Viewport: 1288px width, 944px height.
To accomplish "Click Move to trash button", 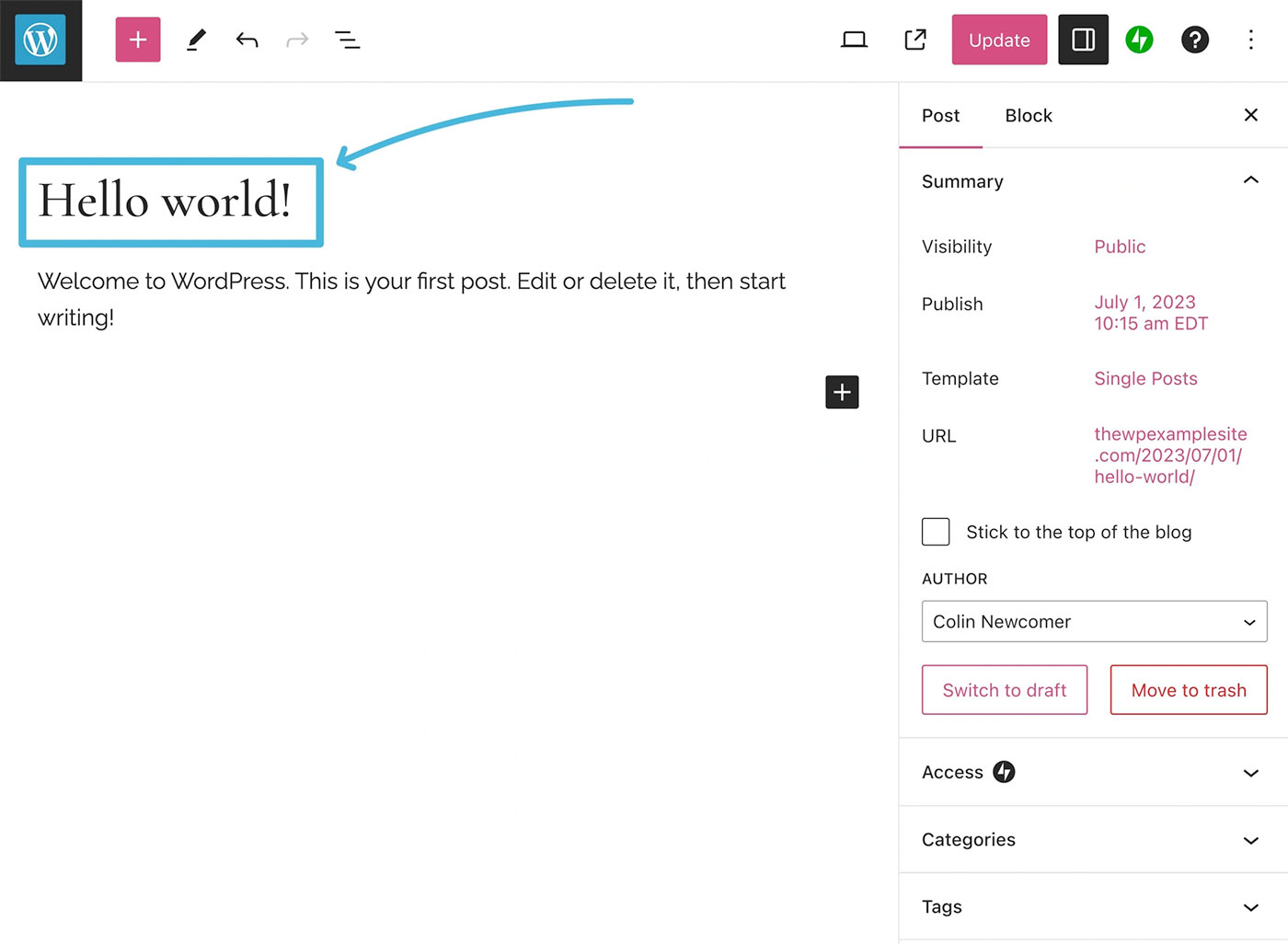I will point(1189,690).
